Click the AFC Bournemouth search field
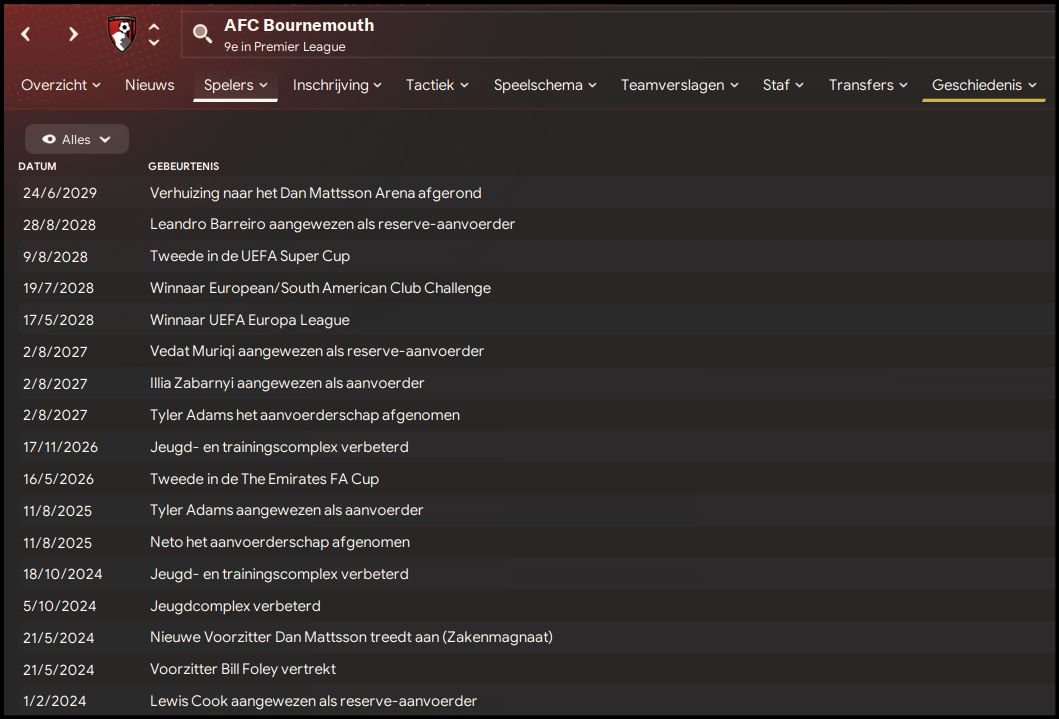Image resolution: width=1059 pixels, height=719 pixels. (618, 34)
